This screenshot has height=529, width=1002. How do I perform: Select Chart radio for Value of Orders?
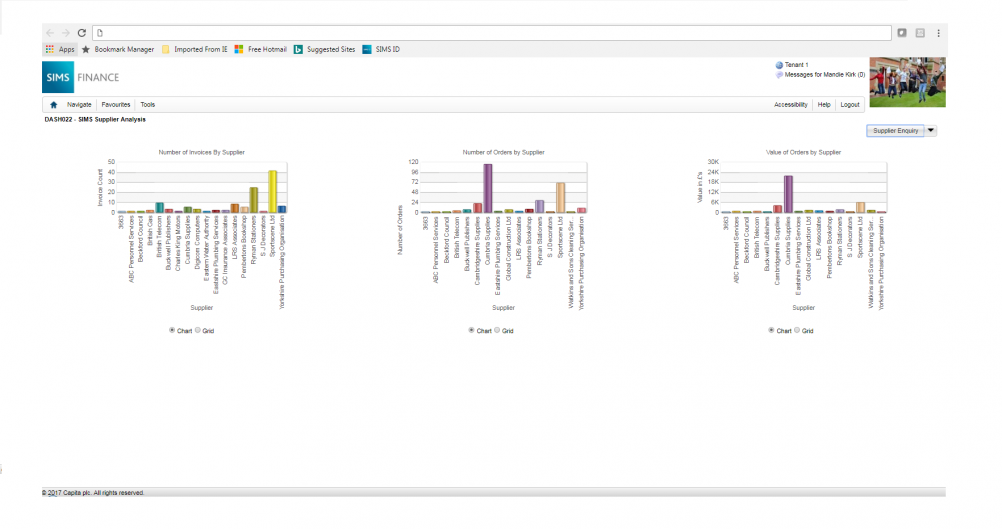pyautogui.click(x=771, y=330)
